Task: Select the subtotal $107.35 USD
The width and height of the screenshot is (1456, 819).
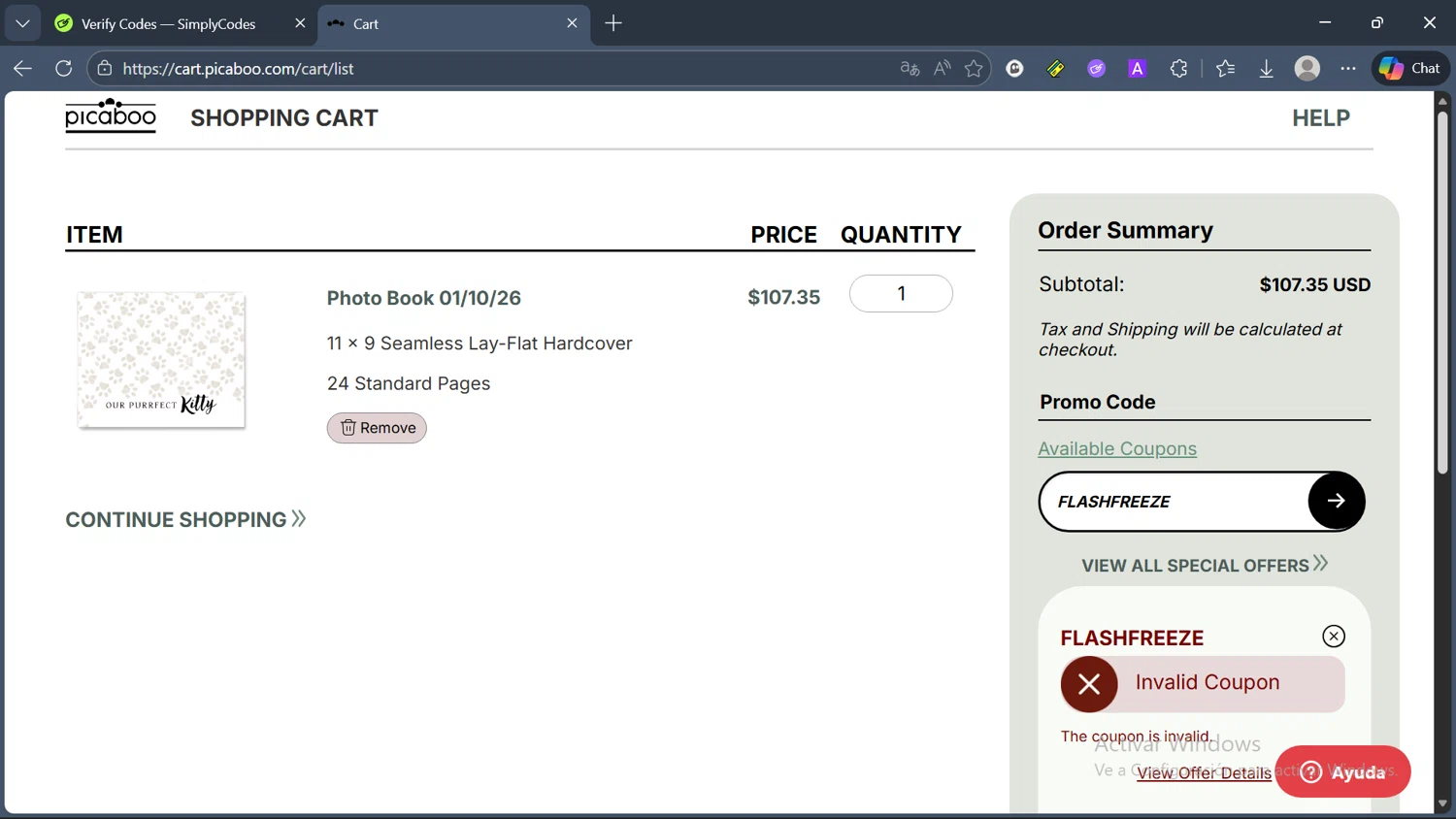Action: point(1315,284)
